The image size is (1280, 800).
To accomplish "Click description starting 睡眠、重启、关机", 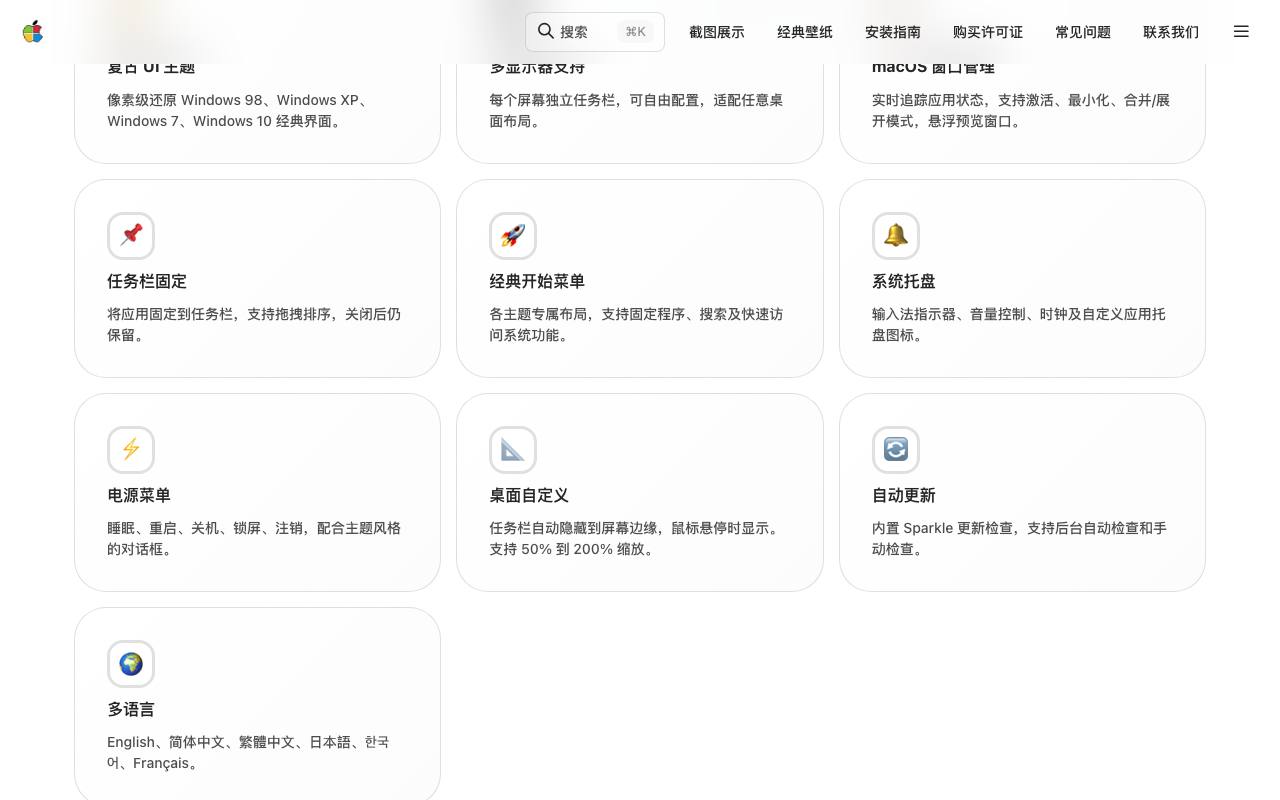I will [254, 539].
